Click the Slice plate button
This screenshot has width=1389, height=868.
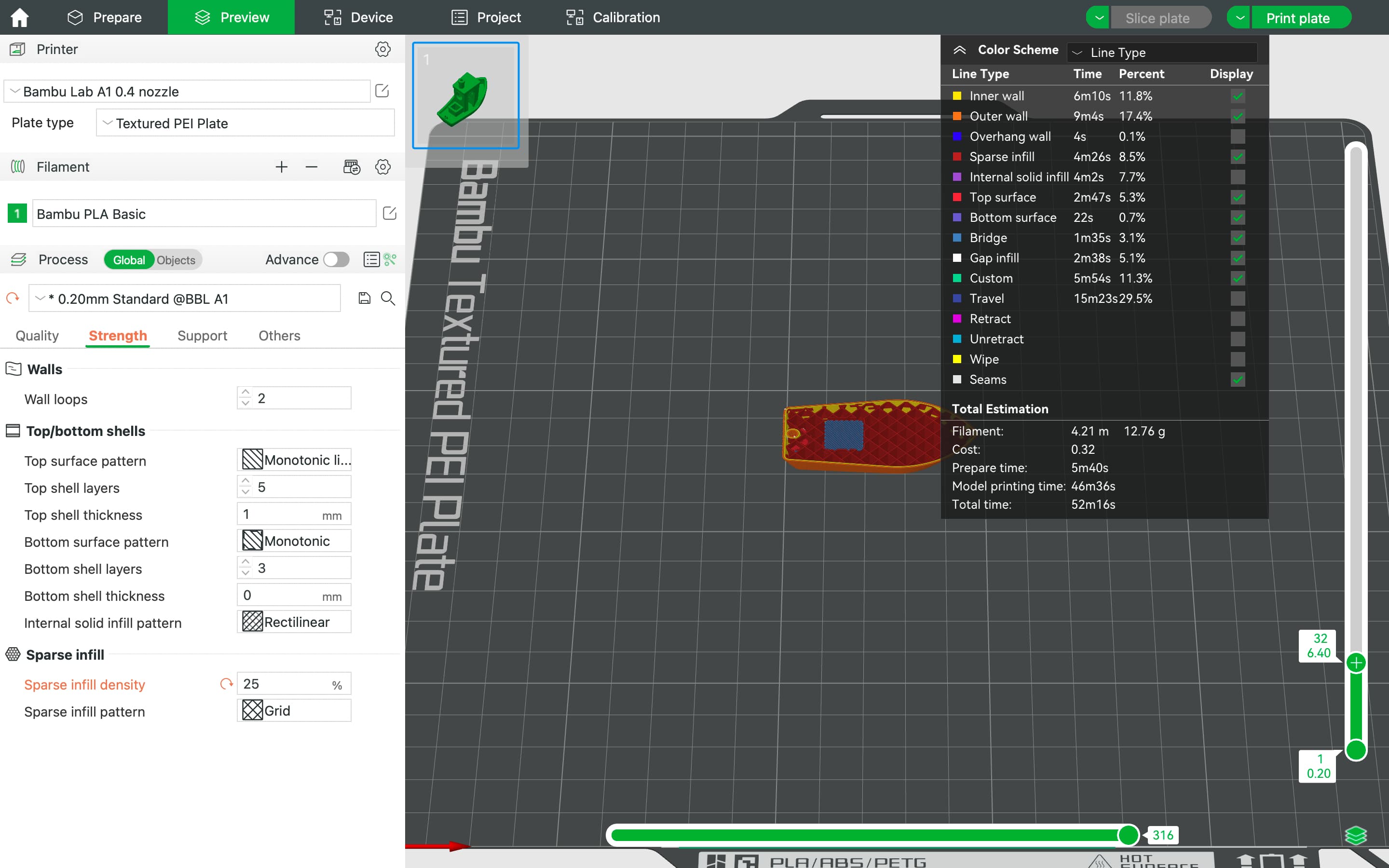[1160, 18]
